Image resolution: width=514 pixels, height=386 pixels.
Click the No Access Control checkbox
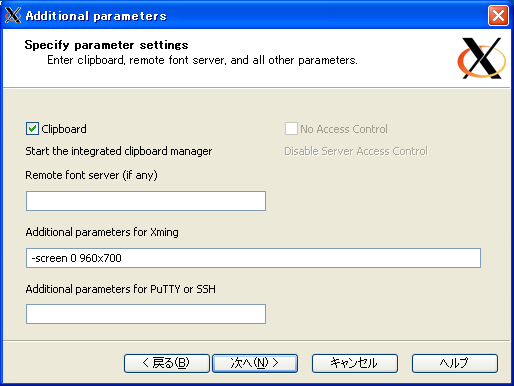click(x=291, y=129)
